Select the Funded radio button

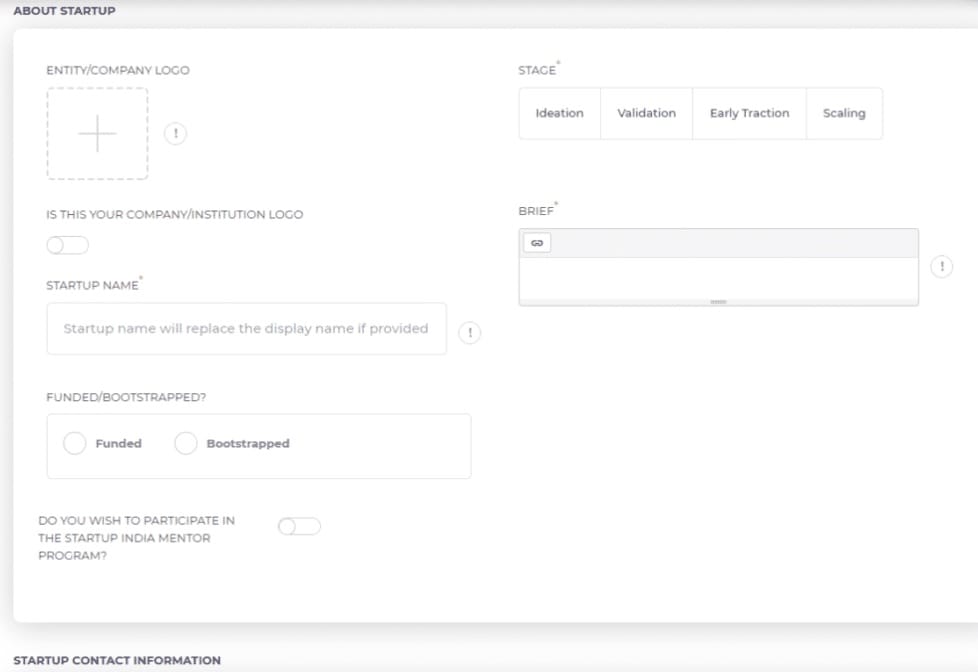tap(75, 444)
